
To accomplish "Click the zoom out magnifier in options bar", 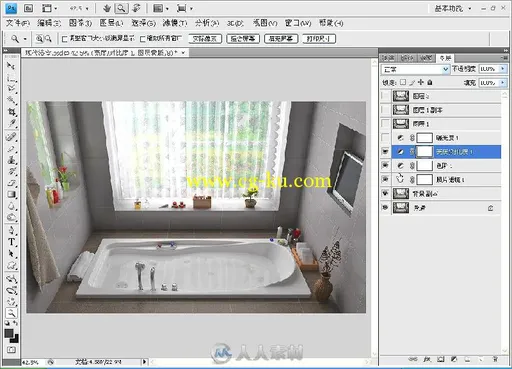I will pos(48,39).
